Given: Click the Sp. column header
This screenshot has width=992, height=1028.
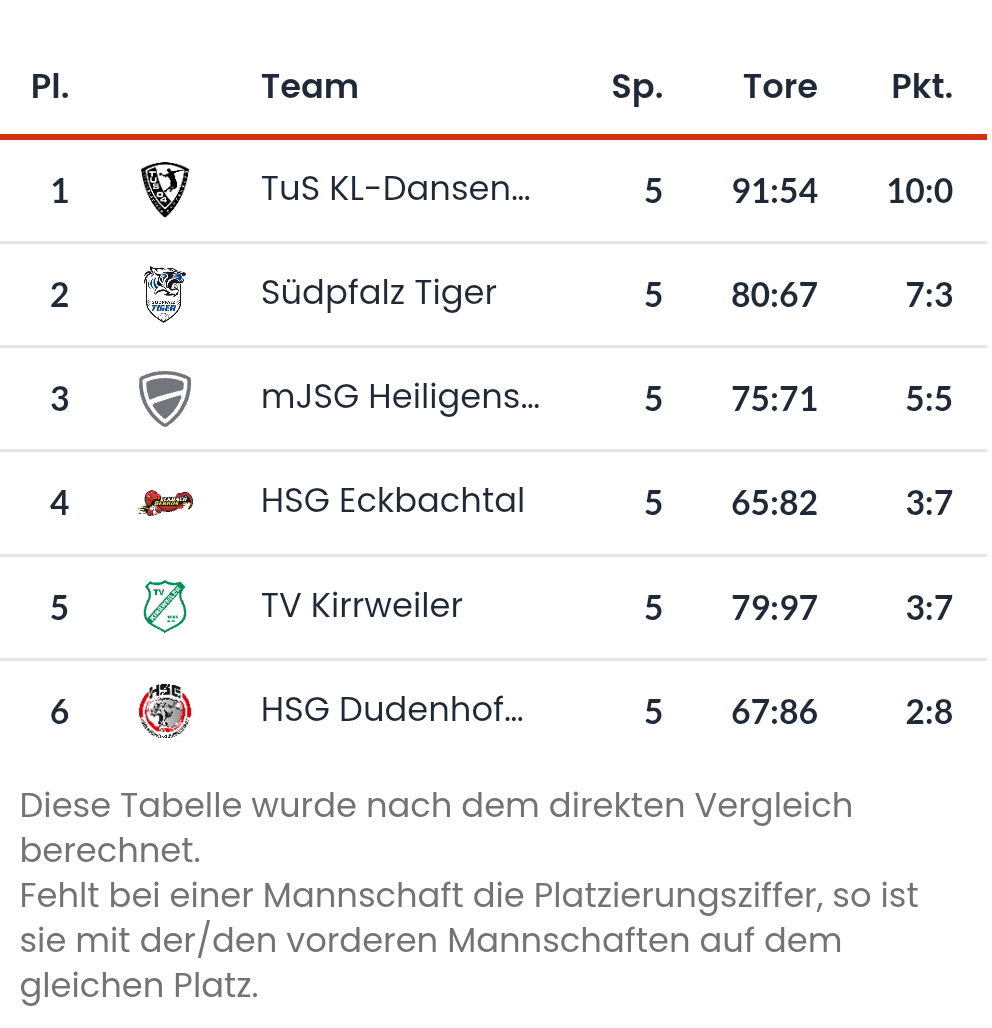Looking at the screenshot, I should click(637, 88).
